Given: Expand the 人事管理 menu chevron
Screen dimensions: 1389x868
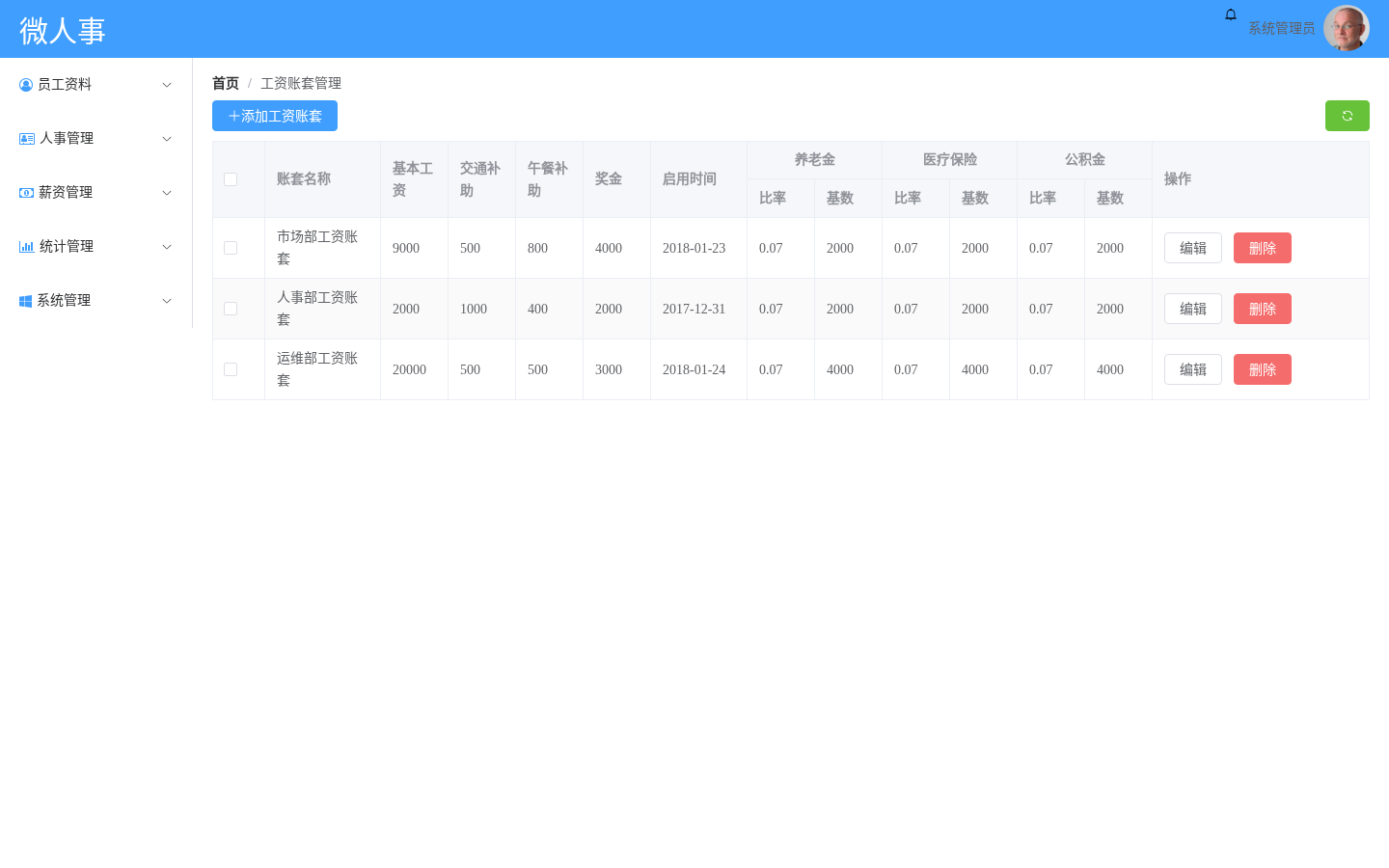Looking at the screenshot, I should click(167, 139).
